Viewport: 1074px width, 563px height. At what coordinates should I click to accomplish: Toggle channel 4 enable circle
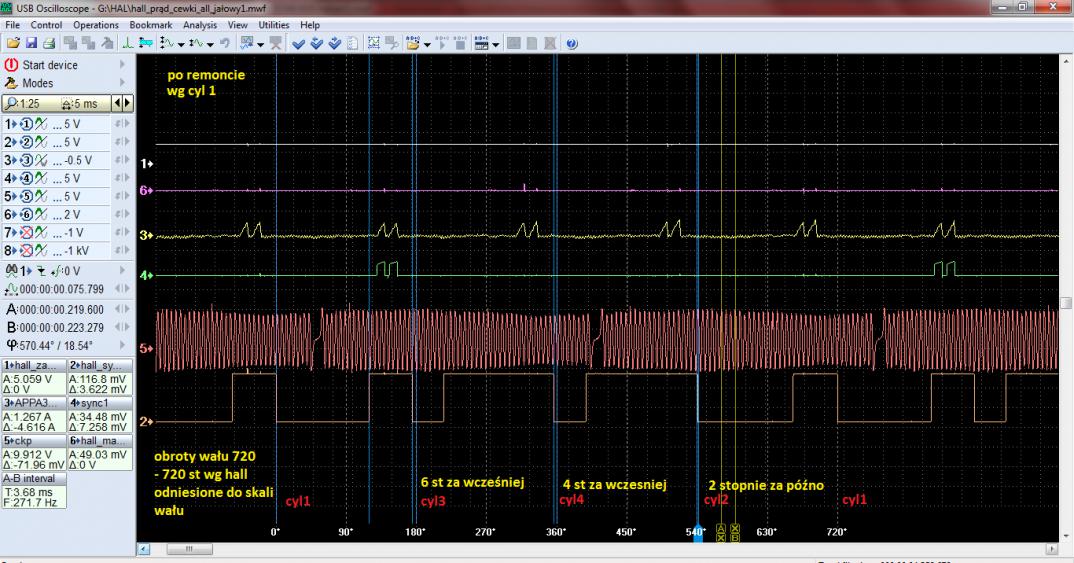pos(29,178)
